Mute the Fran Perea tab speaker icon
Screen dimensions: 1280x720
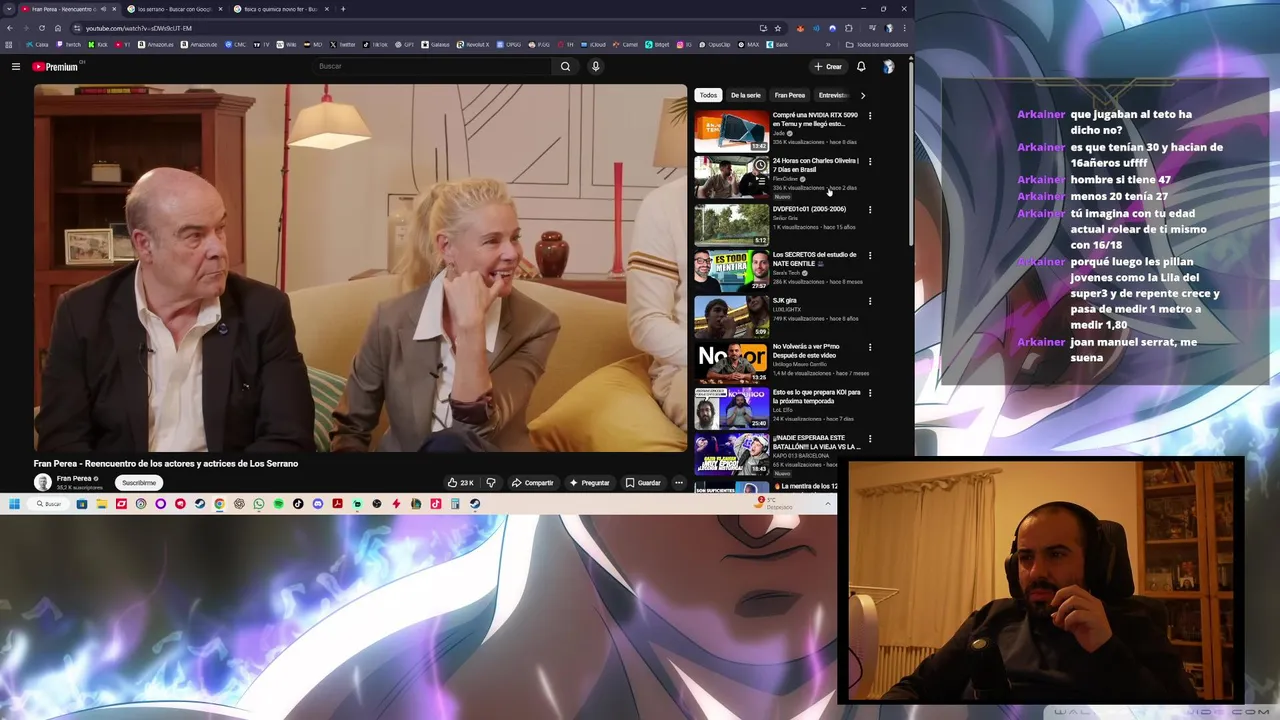click(102, 9)
